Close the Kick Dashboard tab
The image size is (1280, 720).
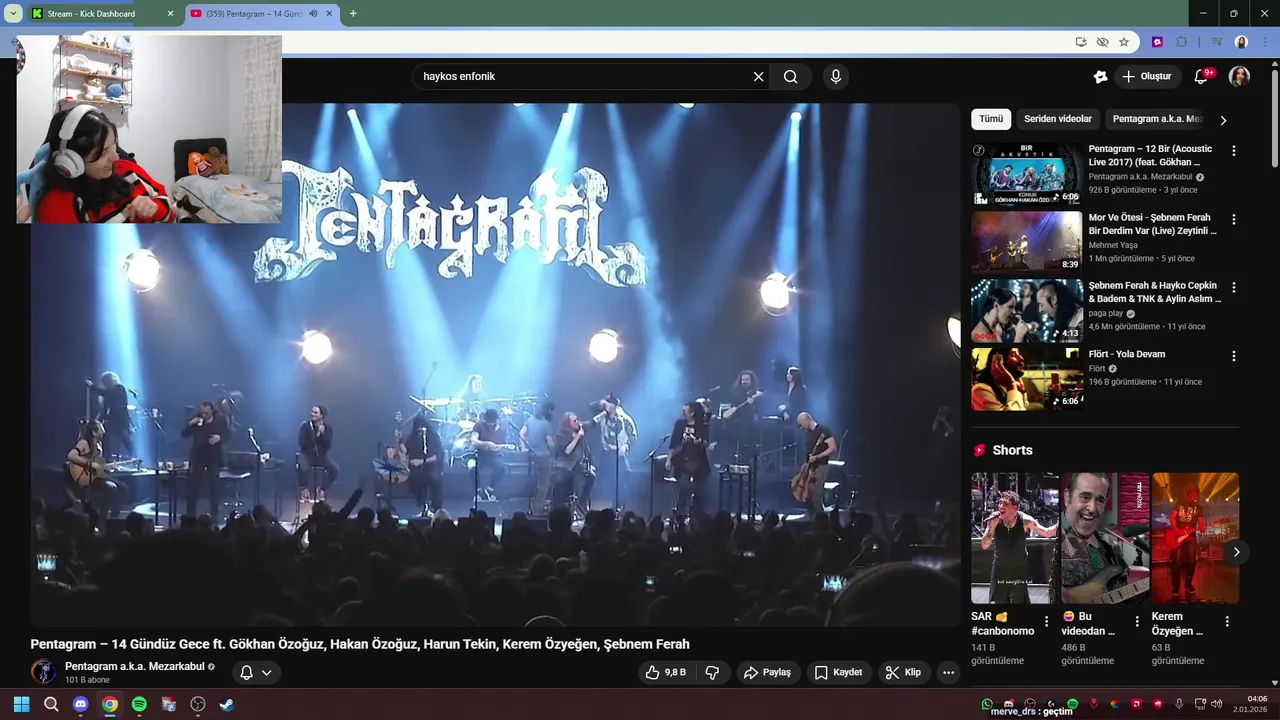click(x=170, y=14)
